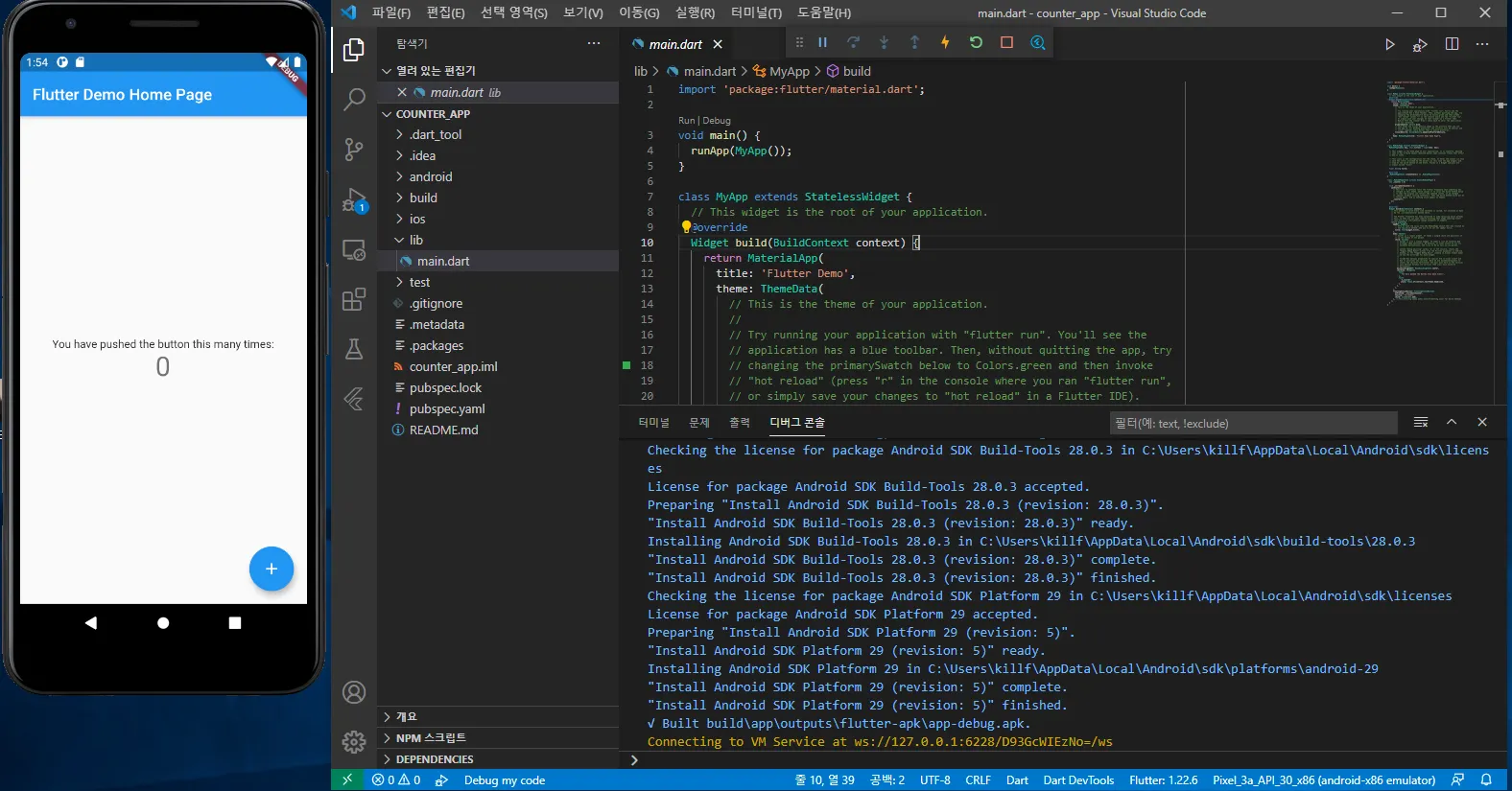The width and height of the screenshot is (1512, 791).
Task: Restart debugging with the green arrow
Action: [x=976, y=42]
